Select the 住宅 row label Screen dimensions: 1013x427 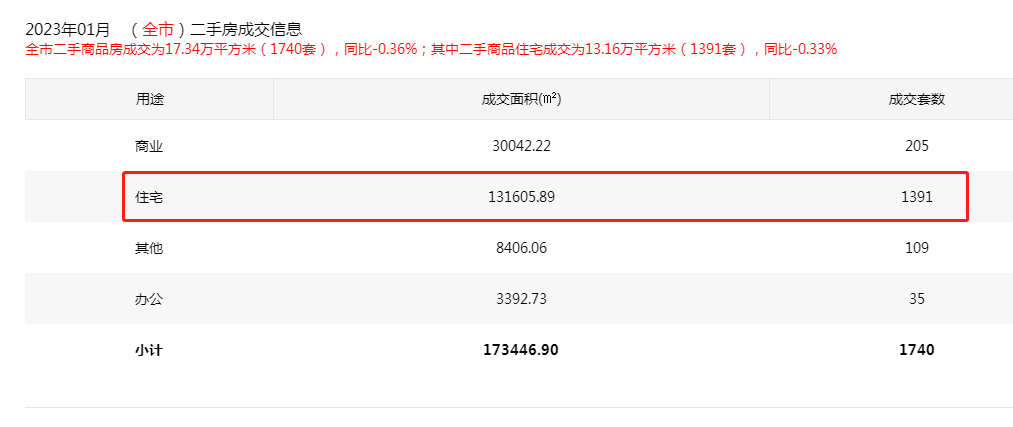pos(149,197)
